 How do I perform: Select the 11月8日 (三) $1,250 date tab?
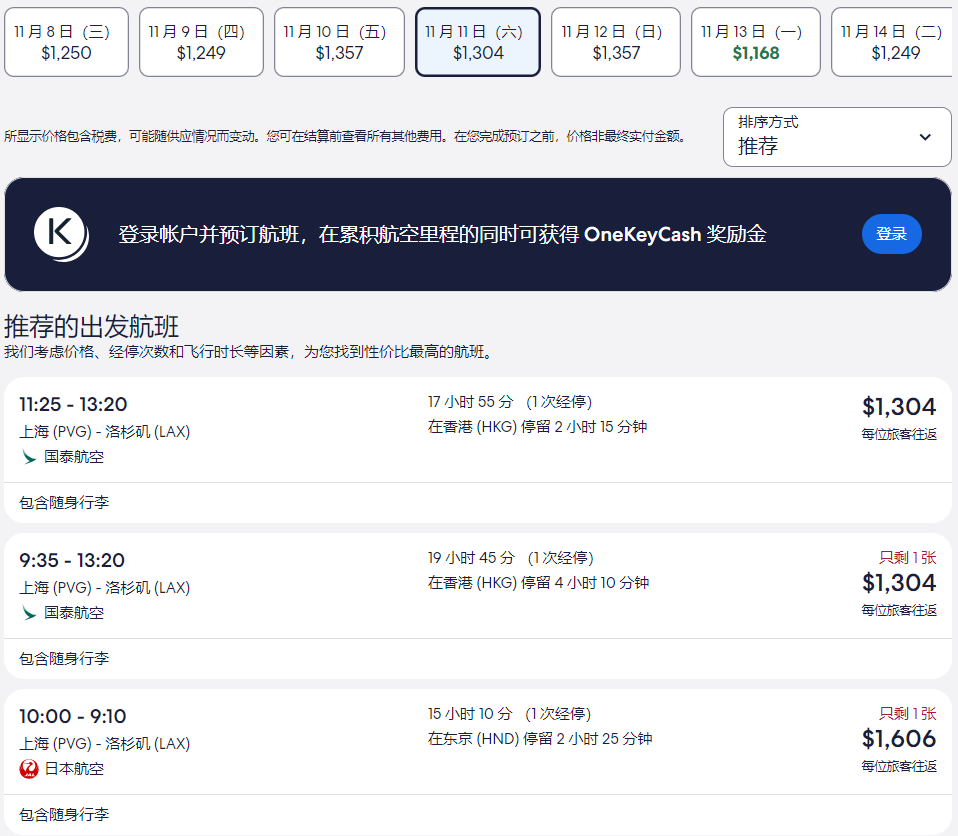click(x=66, y=42)
